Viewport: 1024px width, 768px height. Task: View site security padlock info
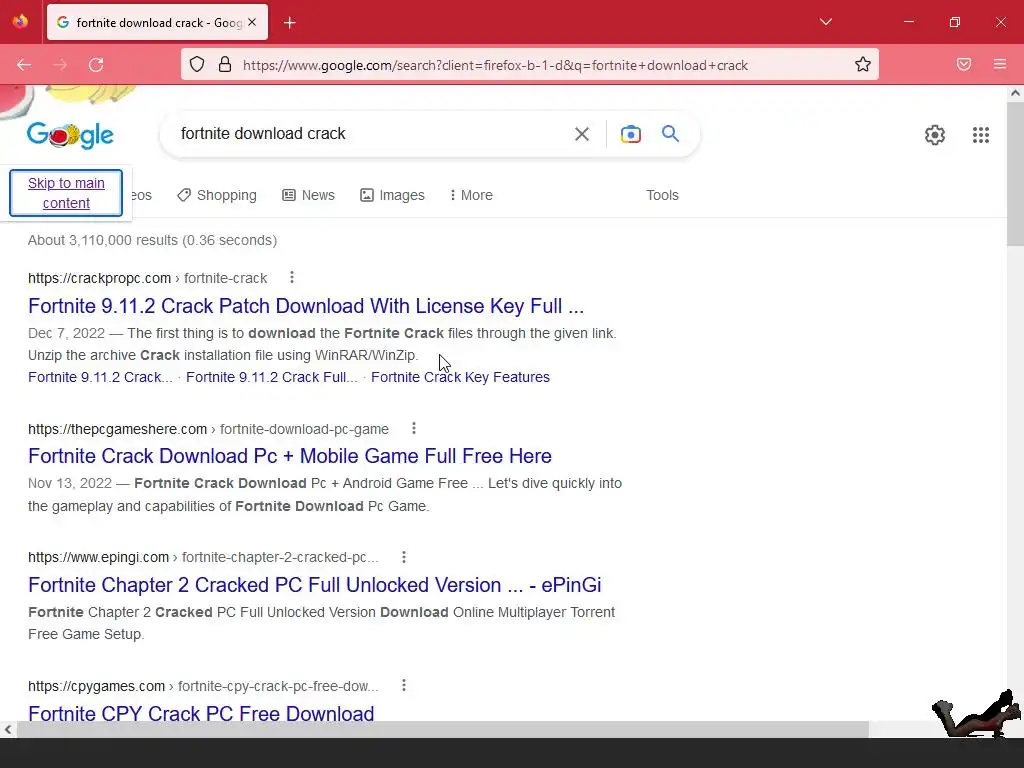click(x=225, y=64)
